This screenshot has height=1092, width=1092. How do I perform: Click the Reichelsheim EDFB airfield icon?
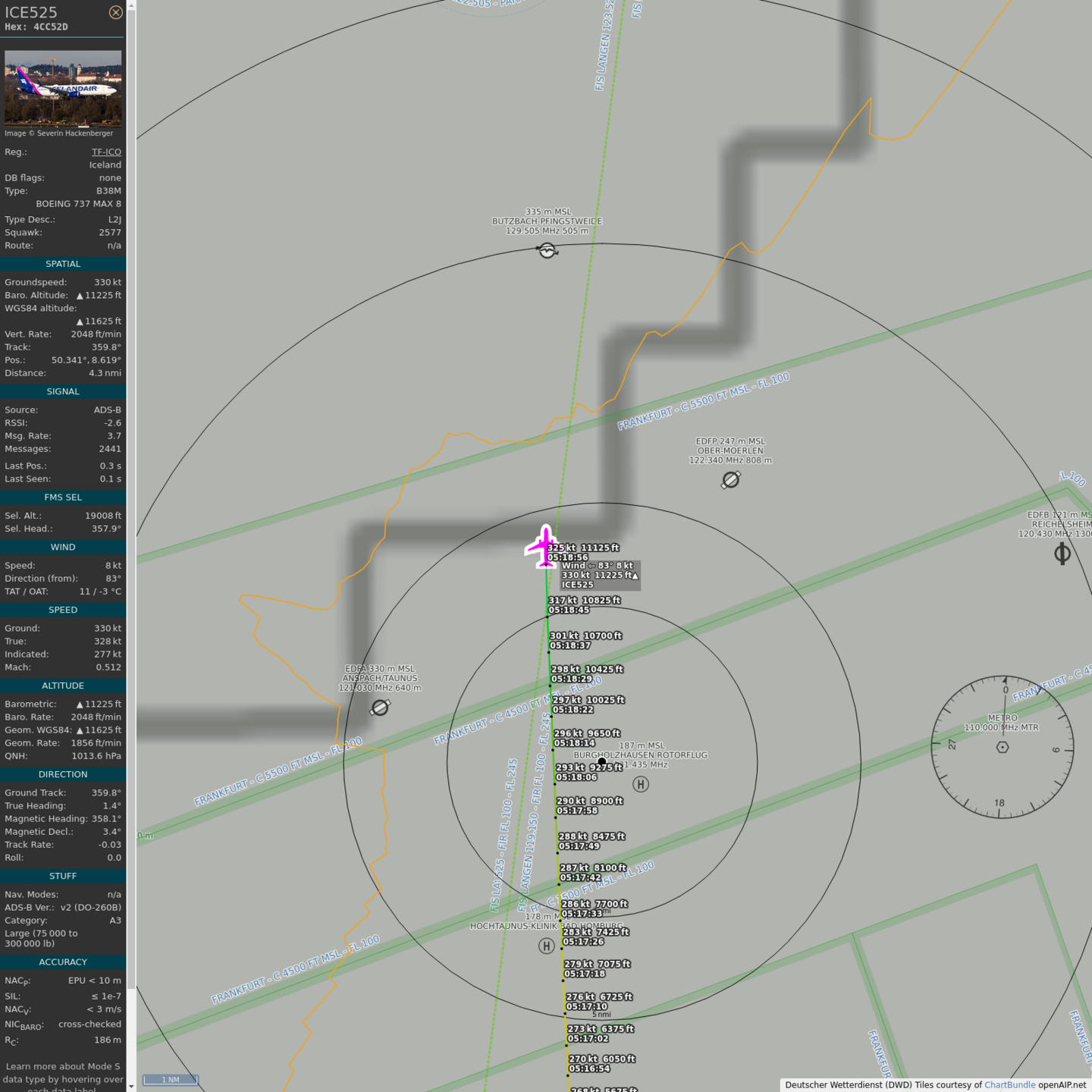(x=1062, y=554)
